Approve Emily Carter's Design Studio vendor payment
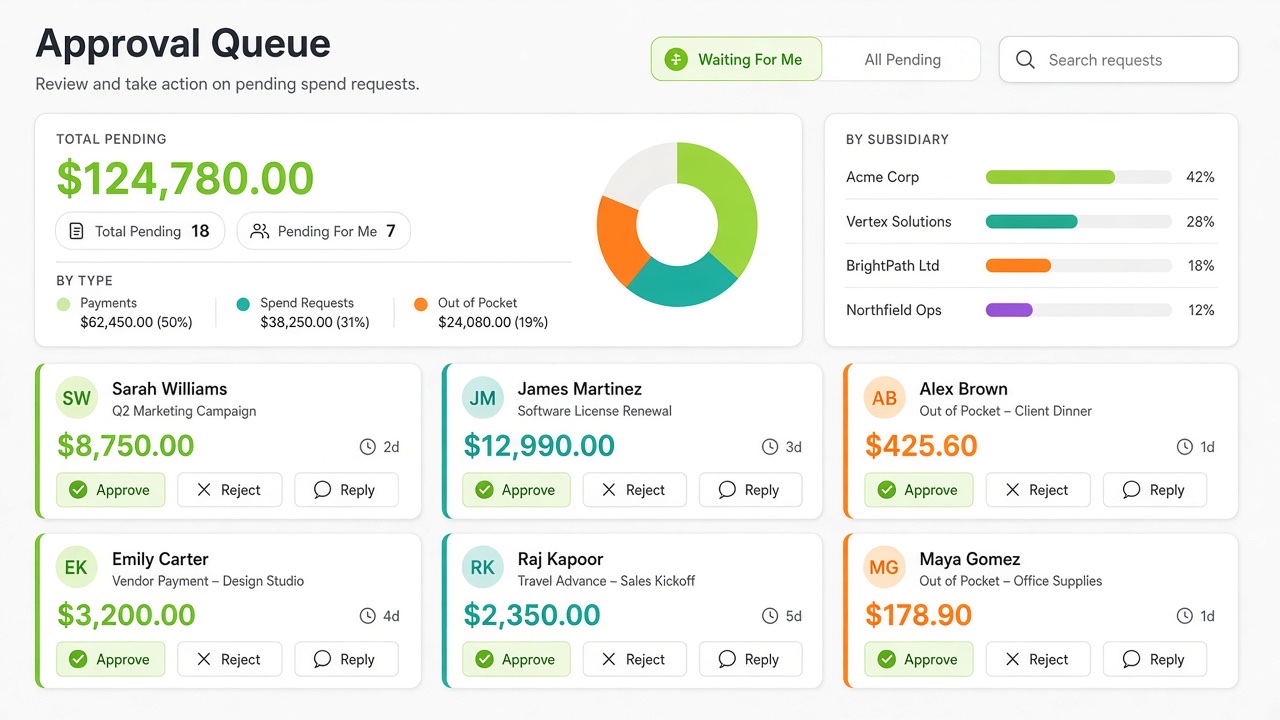The height and width of the screenshot is (720, 1280). (x=110, y=659)
